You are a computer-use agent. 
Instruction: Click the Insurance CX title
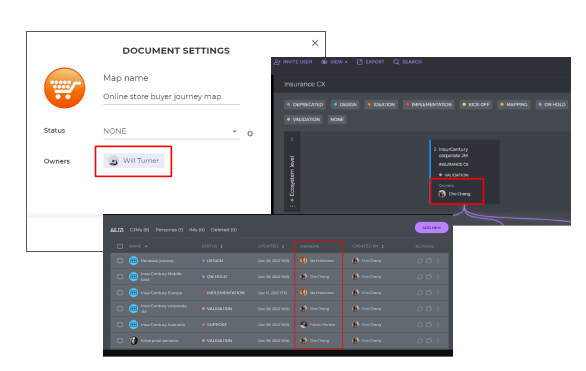pyautogui.click(x=305, y=84)
